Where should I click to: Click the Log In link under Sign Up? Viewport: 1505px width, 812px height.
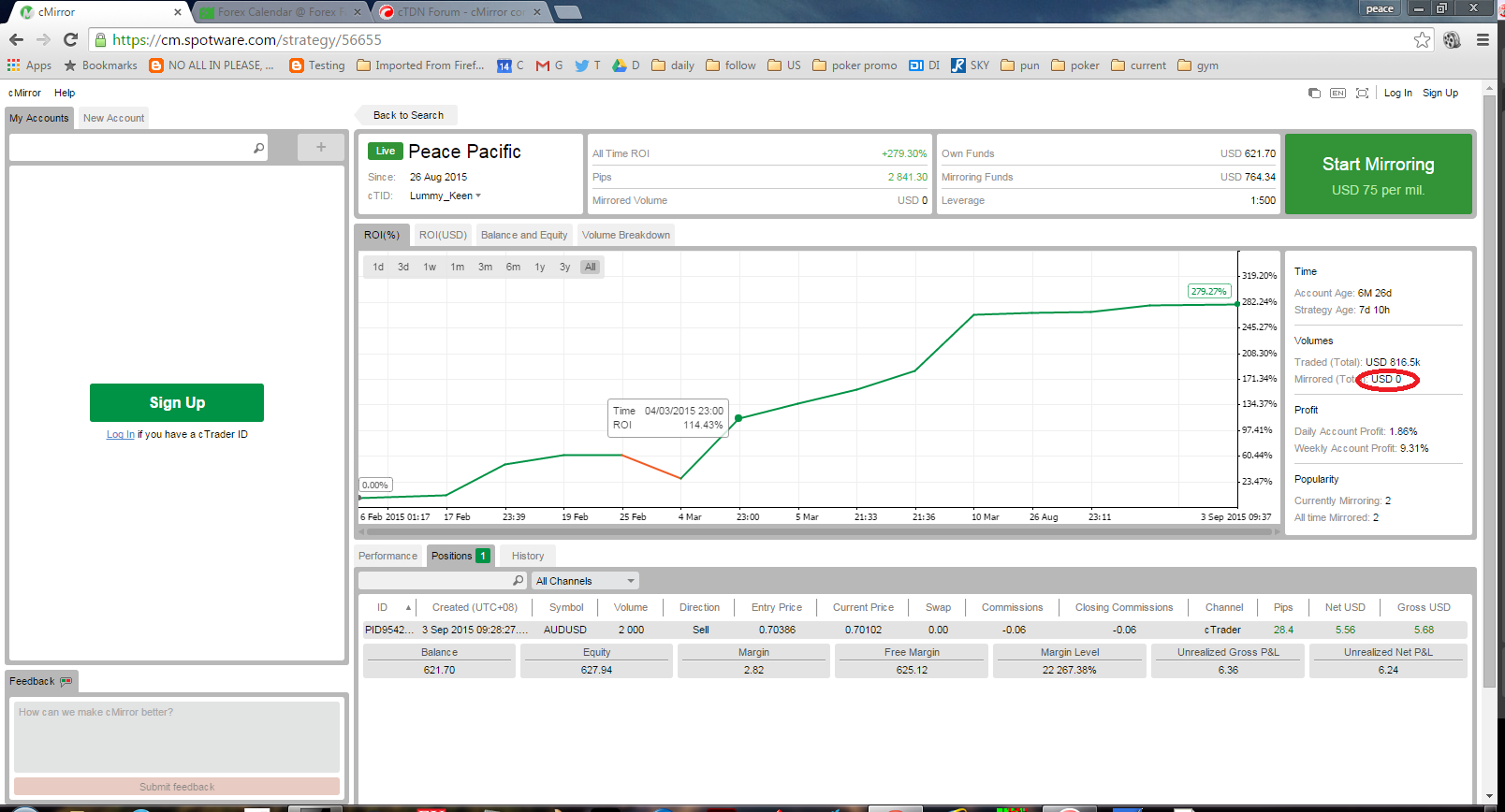coord(121,434)
